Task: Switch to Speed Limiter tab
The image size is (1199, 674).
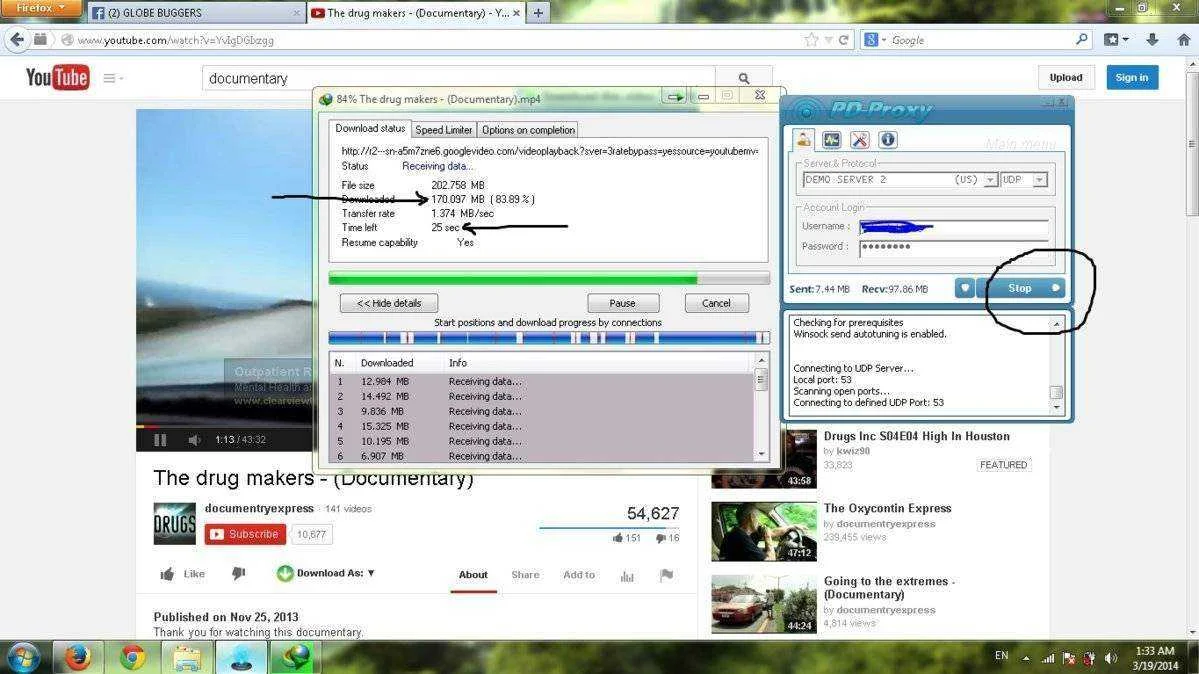Action: pos(444,130)
